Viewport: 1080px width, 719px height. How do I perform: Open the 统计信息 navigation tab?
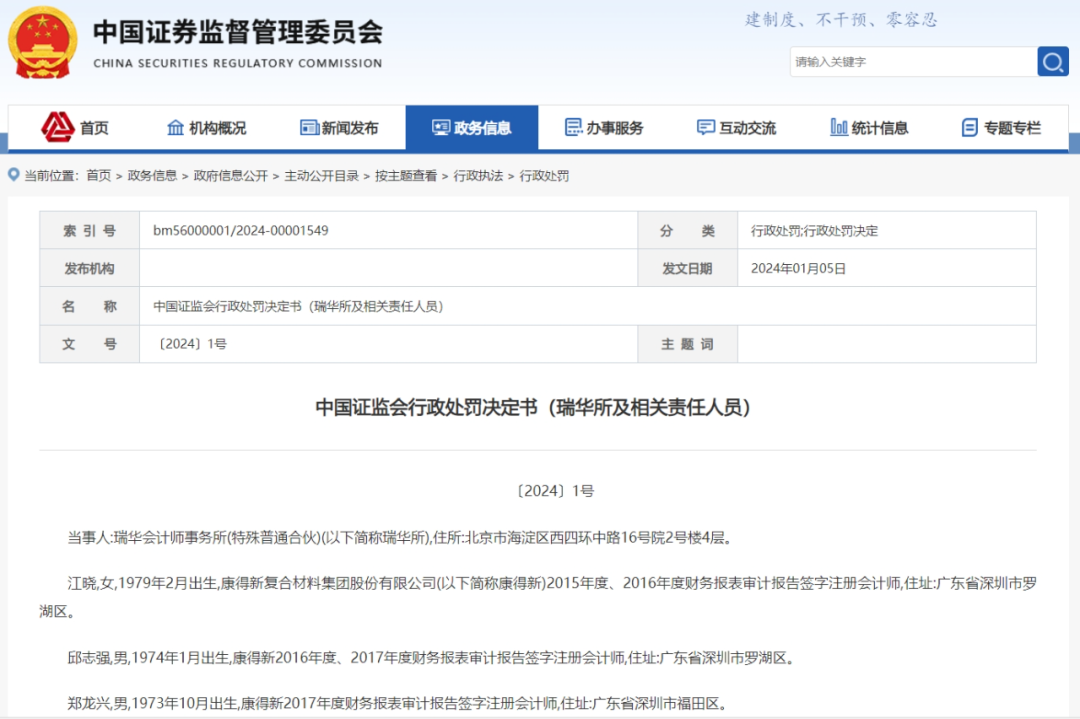[880, 128]
